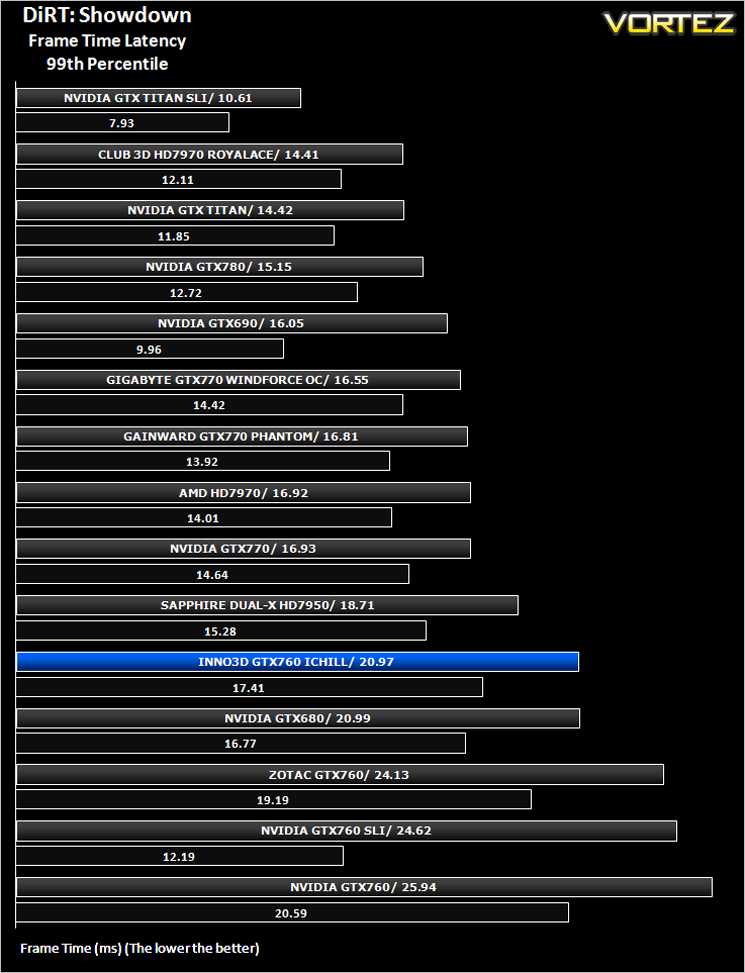Click the NVIDIA GTX680/ 20.99 bar
The width and height of the screenshot is (745, 973).
point(298,719)
